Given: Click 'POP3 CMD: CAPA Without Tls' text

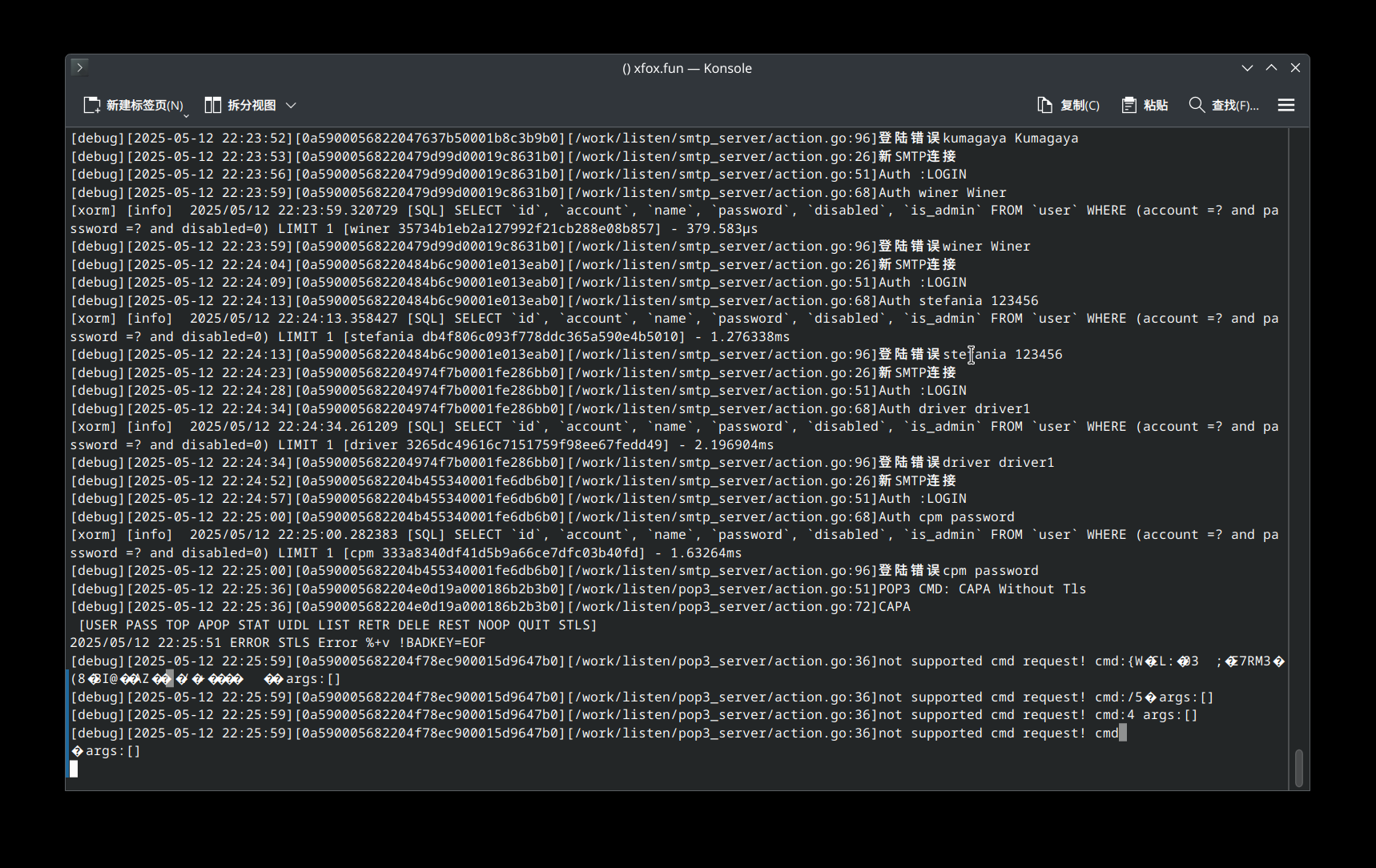Looking at the screenshot, I should 983,589.
